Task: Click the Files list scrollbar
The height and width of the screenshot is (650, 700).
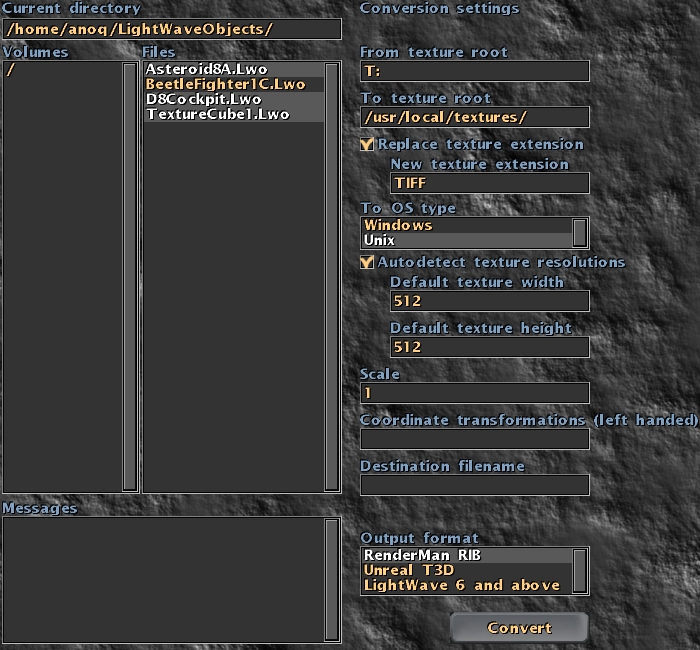Action: [332, 277]
